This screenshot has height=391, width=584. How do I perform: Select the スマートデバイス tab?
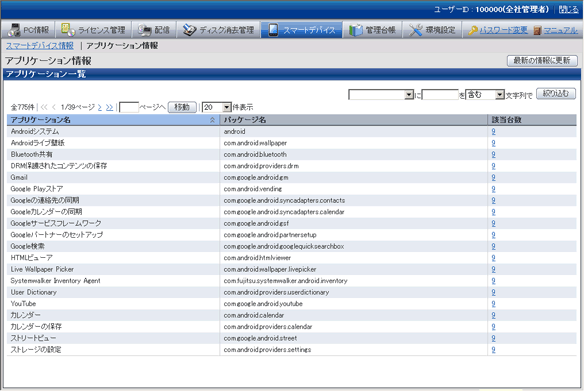click(x=301, y=30)
